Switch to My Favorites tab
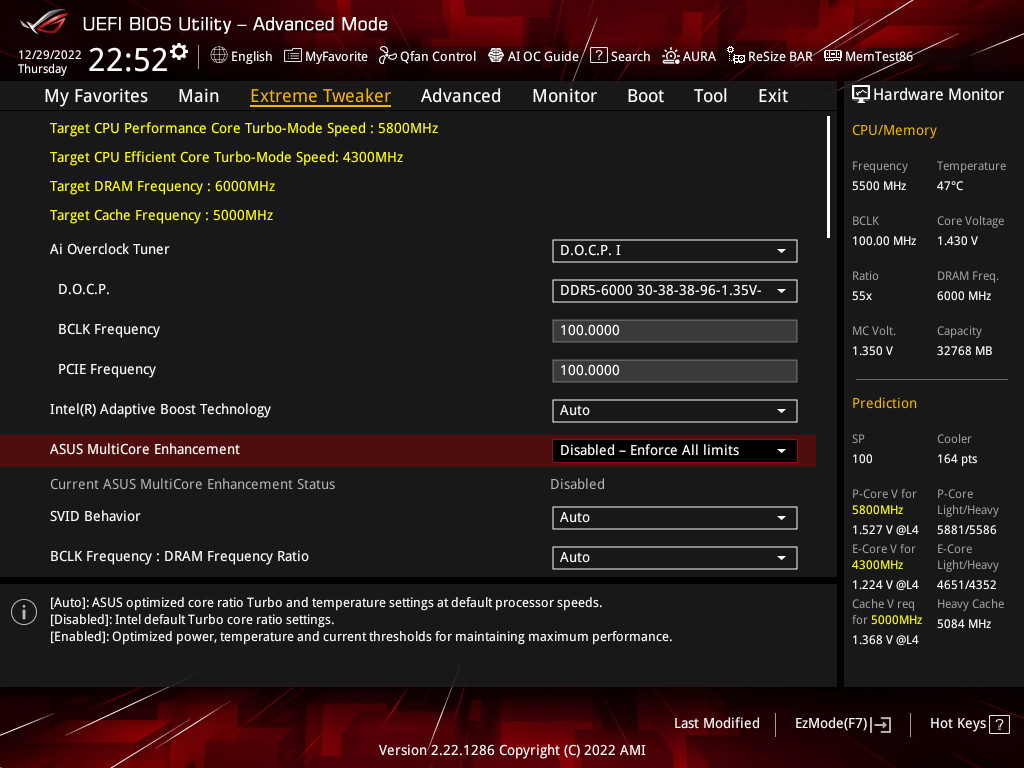This screenshot has width=1024, height=768. [96, 96]
